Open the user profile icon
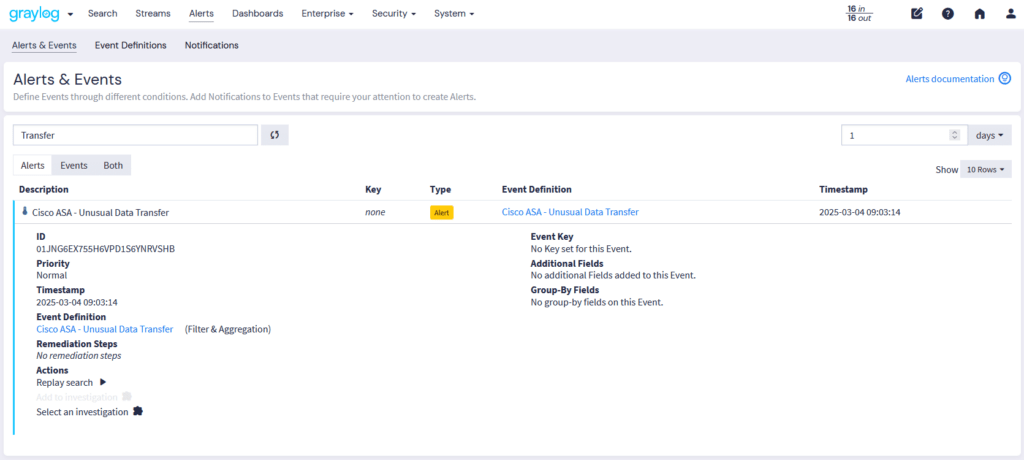The width and height of the screenshot is (1024, 460). pyautogui.click(x=1010, y=14)
